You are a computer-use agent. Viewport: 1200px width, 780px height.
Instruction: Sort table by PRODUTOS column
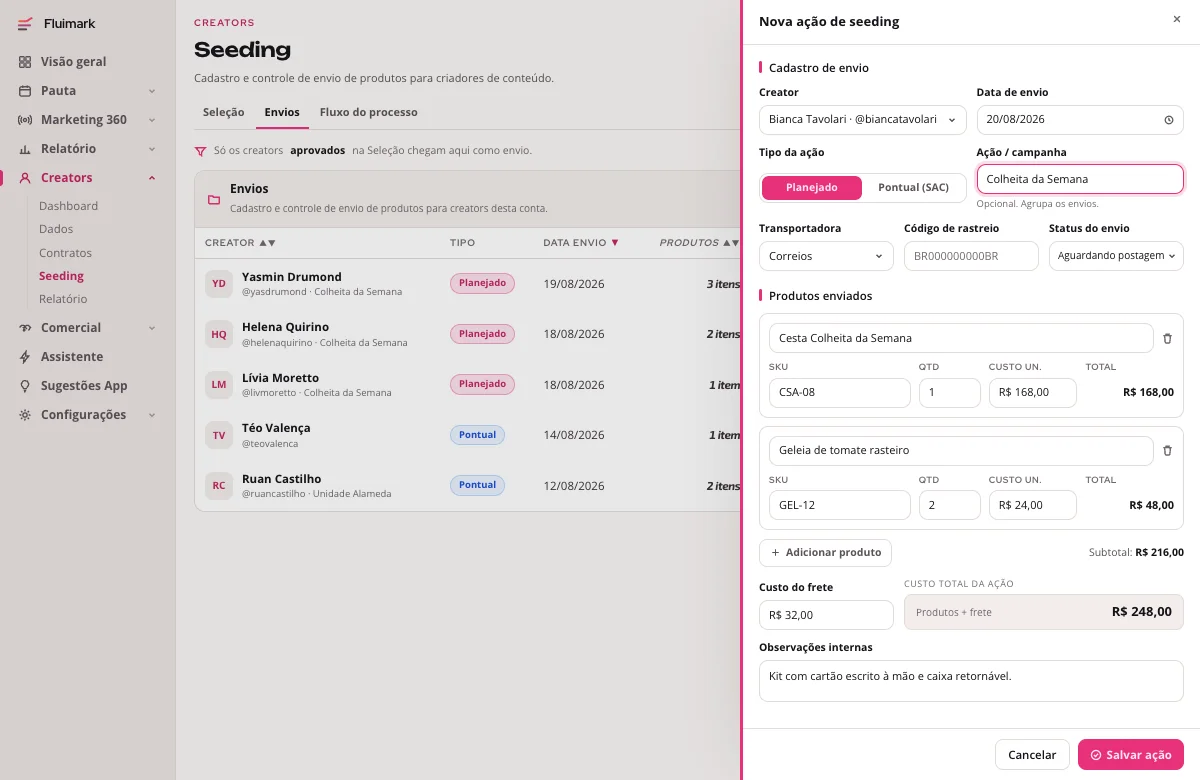tap(699, 243)
